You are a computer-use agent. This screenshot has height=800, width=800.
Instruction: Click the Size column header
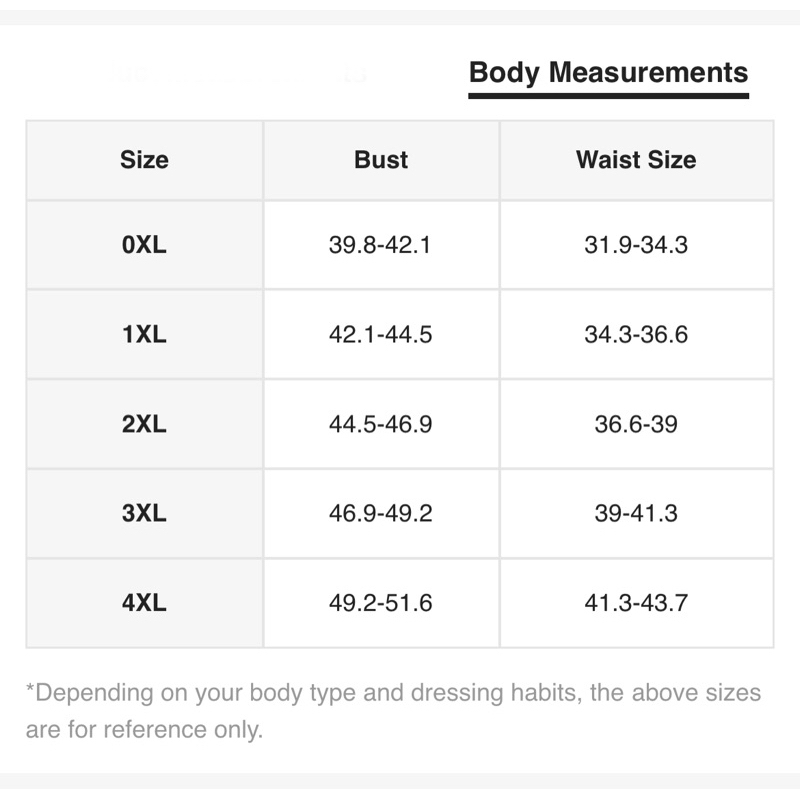144,160
